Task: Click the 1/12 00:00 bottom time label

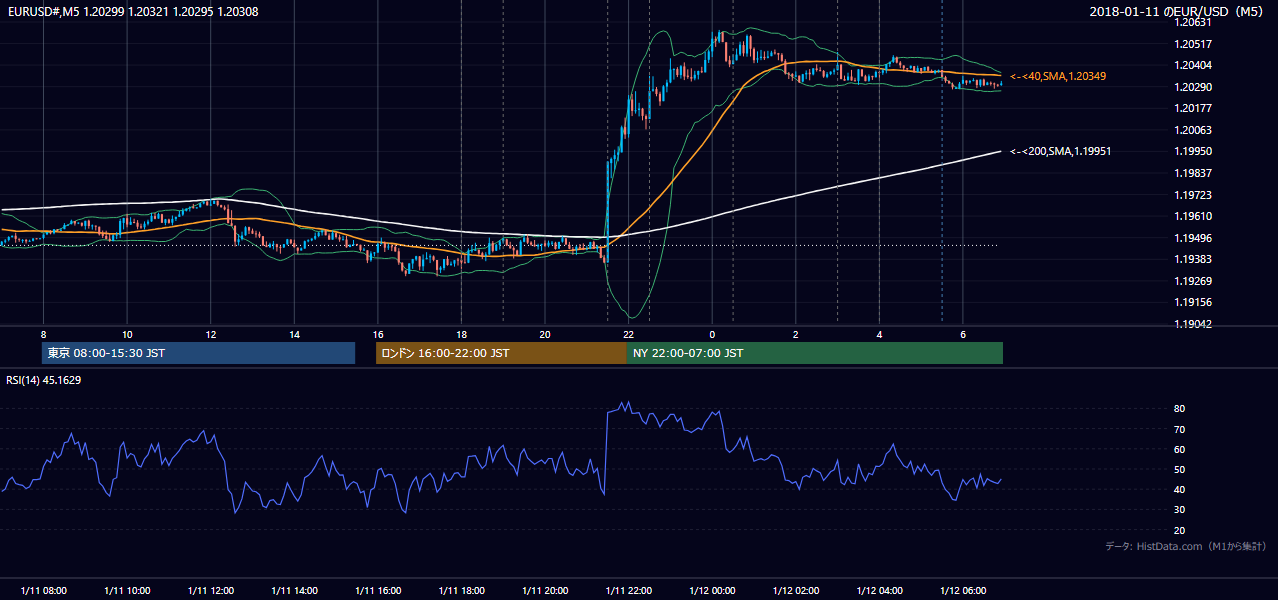Action: (712, 591)
